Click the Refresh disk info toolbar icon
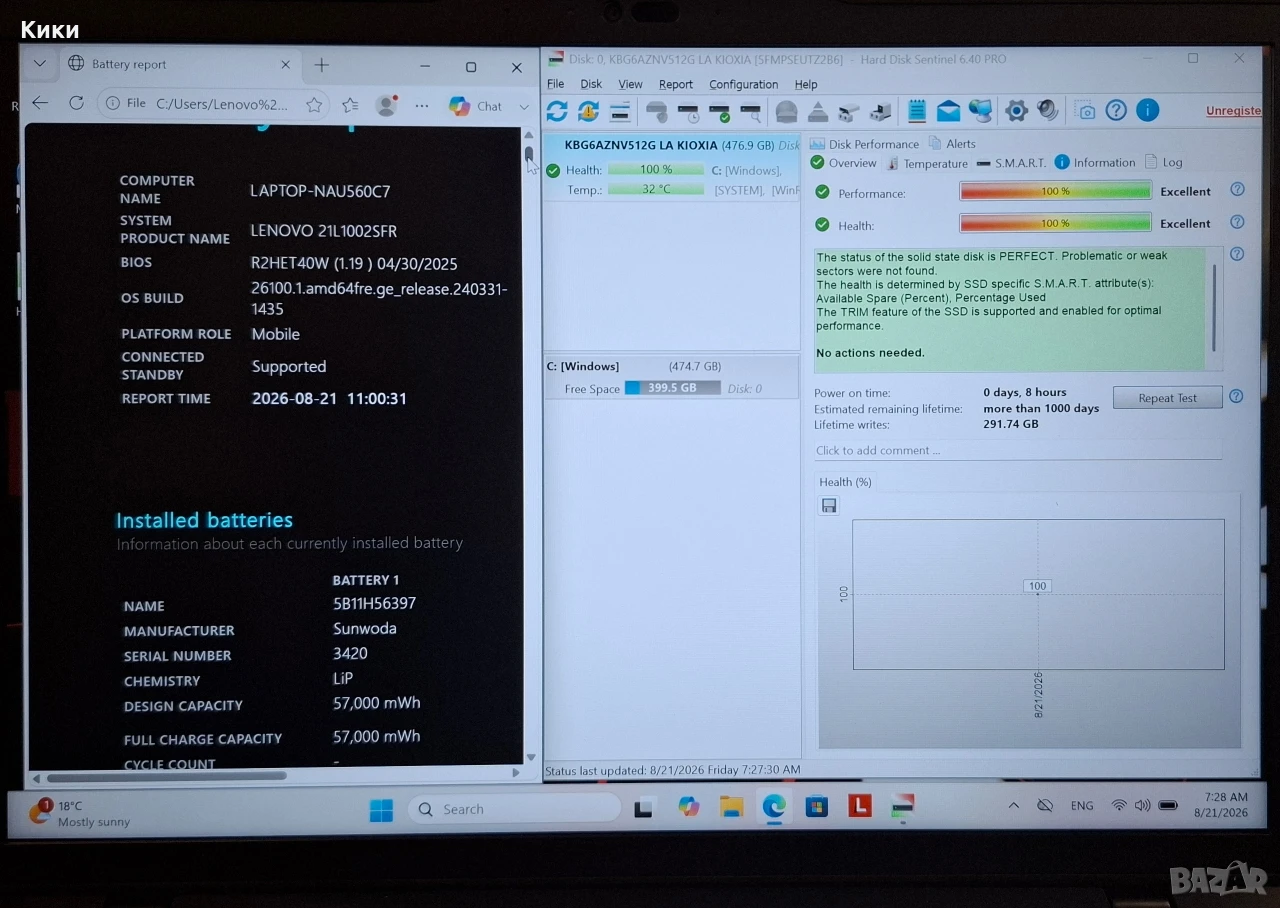Viewport: 1280px width, 908px height. (x=557, y=111)
